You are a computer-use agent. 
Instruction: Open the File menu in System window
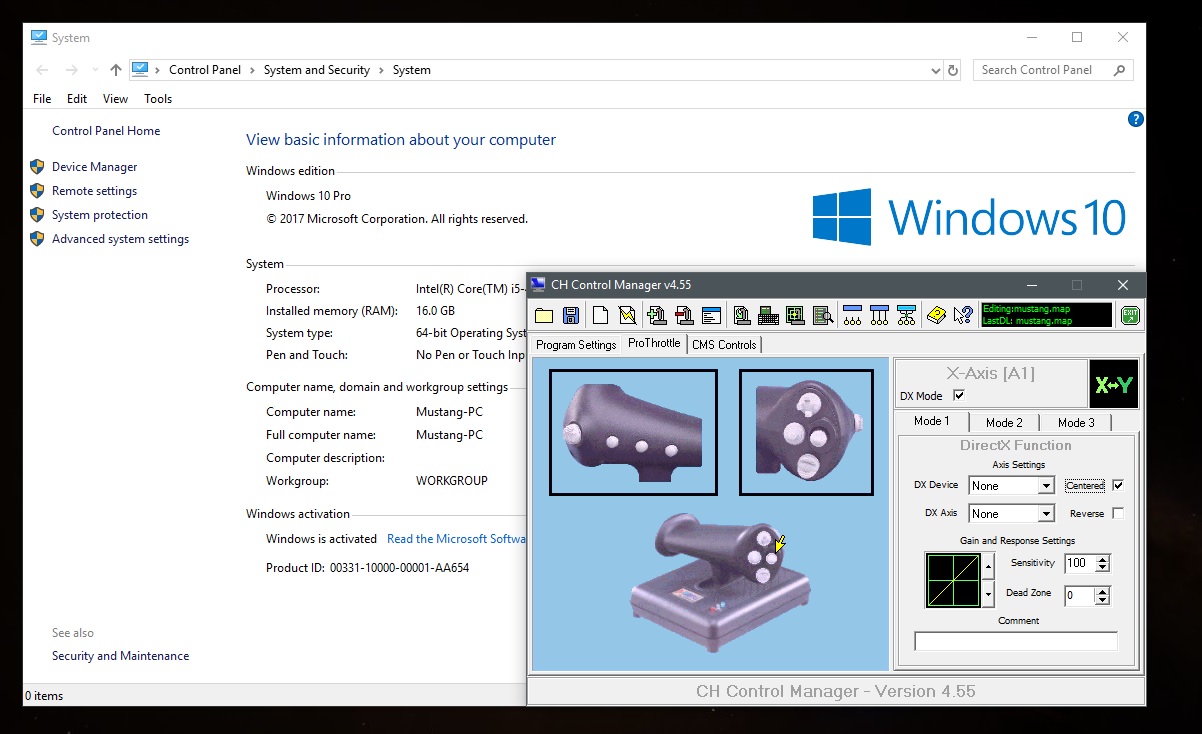42,99
